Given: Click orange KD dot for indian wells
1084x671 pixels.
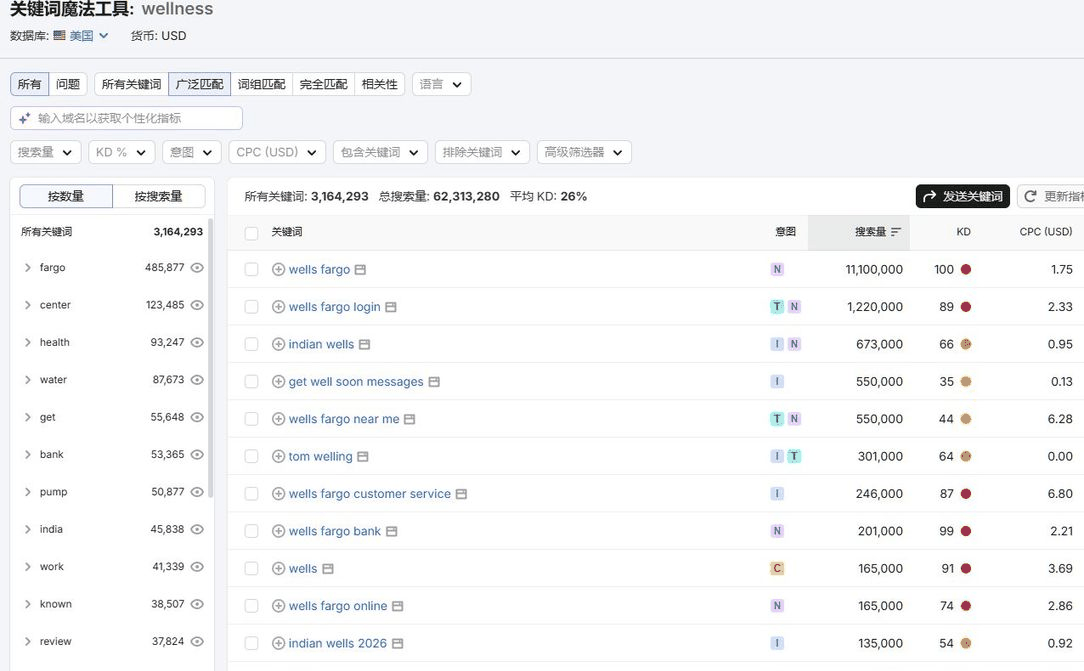Looking at the screenshot, I should pos(966,344).
